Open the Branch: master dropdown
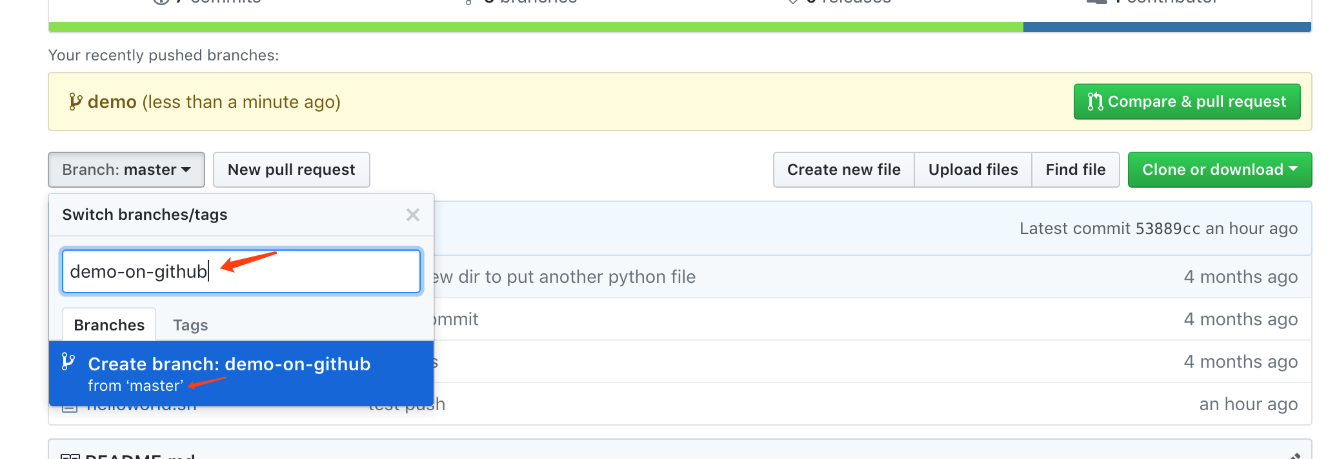Screen dimensions: 1337x459 (x=126, y=170)
